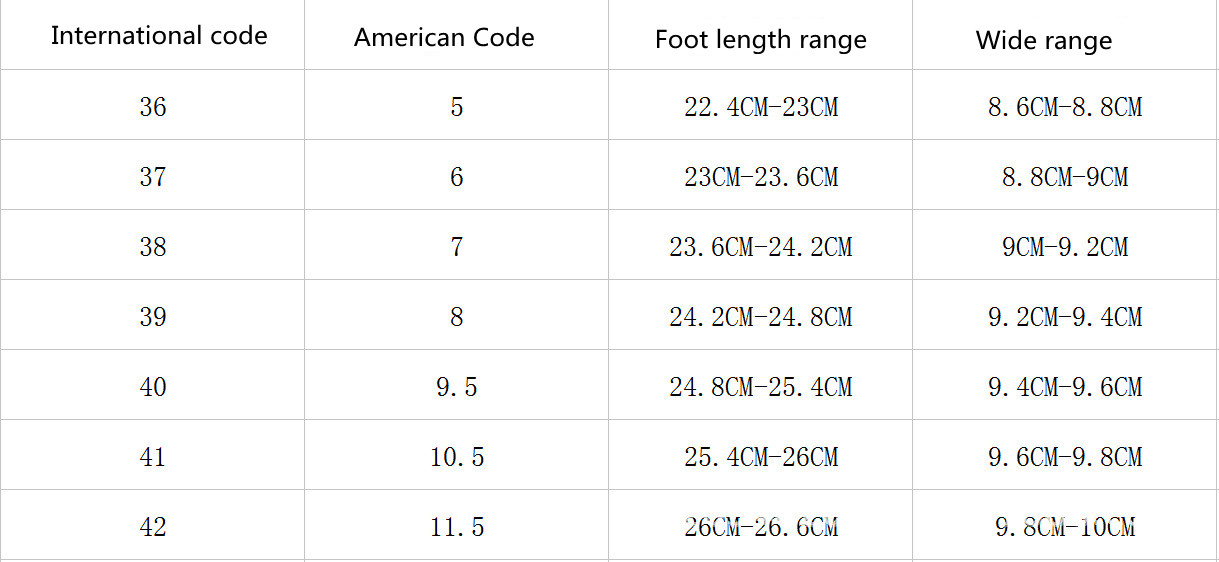Screen dimensions: 1219x562
Task: Select foot length 22.4CM-23CM cell
Action: (x=761, y=107)
